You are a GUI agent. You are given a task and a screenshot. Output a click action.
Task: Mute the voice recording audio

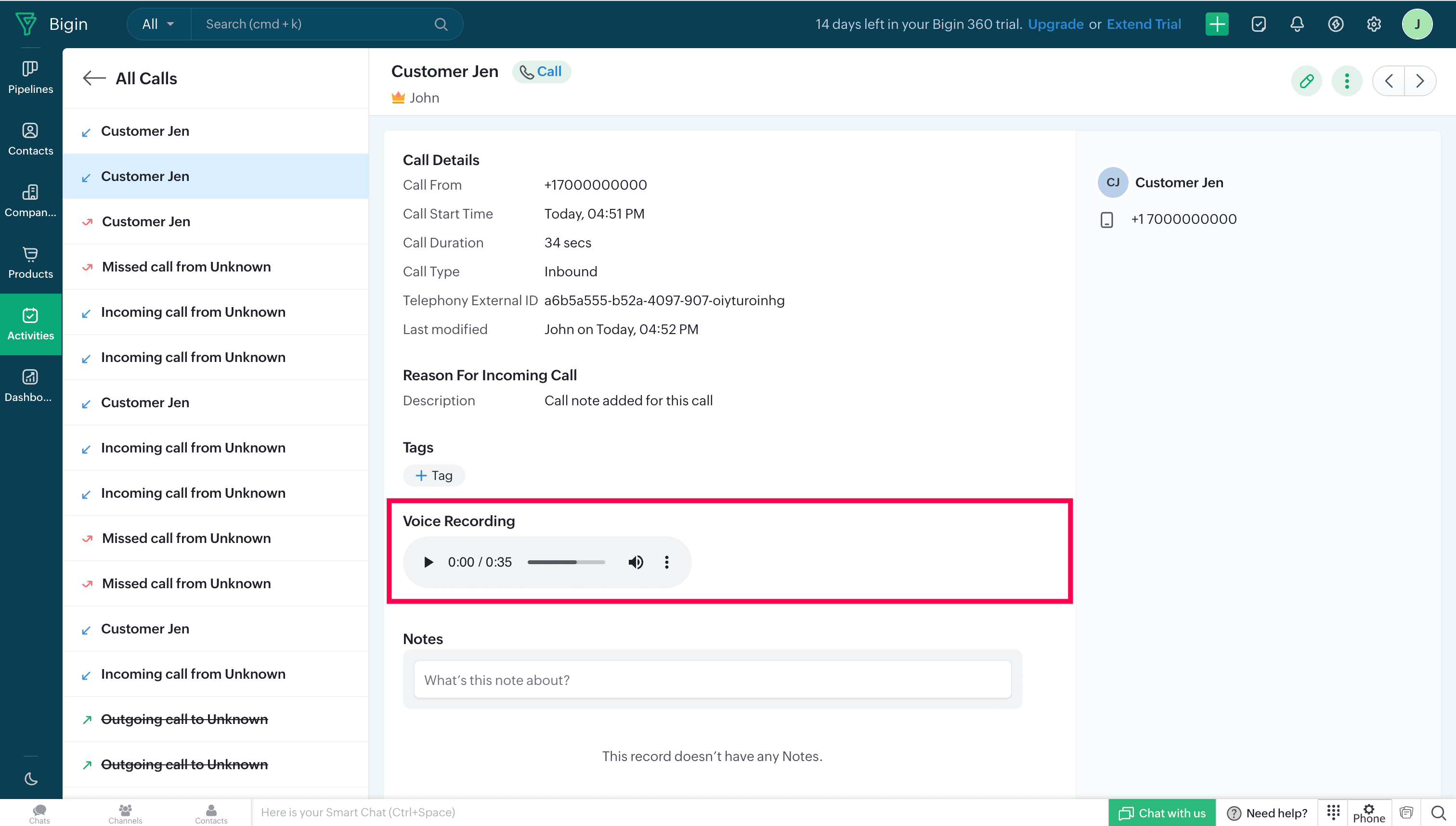(636, 562)
